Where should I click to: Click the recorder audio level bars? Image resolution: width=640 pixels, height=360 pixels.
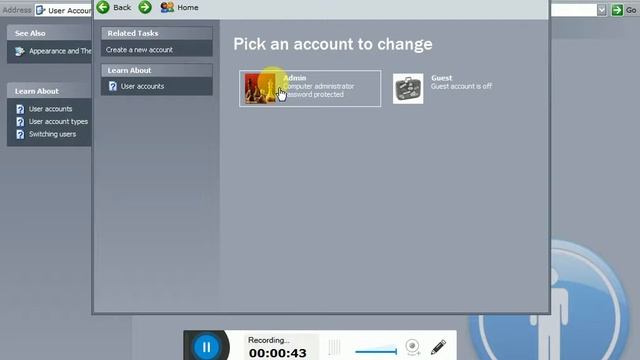click(x=334, y=347)
